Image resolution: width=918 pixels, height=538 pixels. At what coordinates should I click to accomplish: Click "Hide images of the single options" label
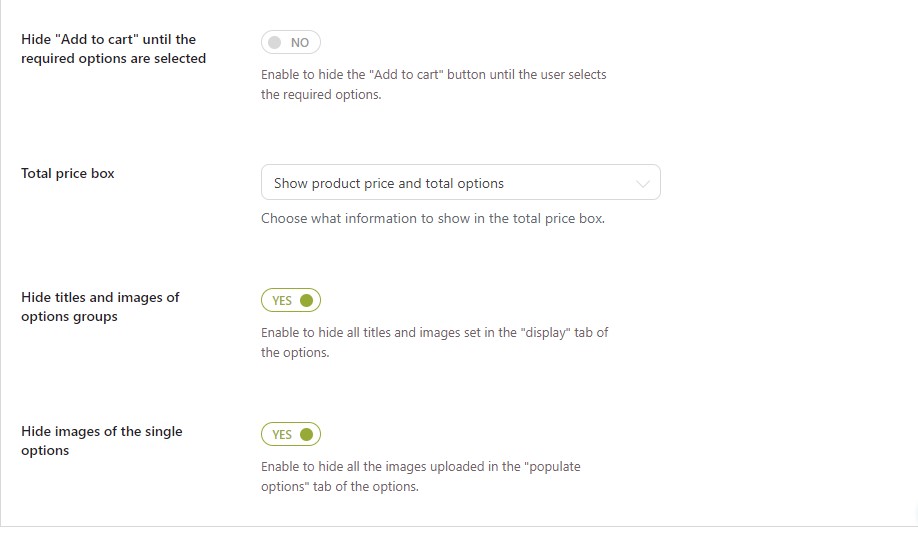pos(102,441)
